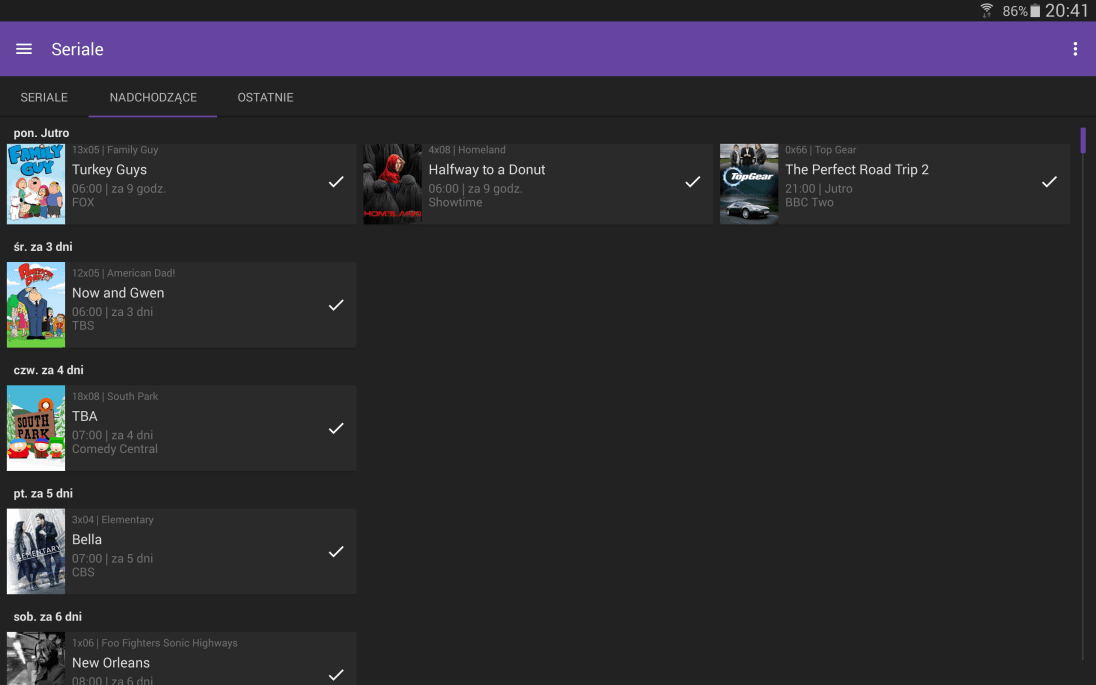Image resolution: width=1096 pixels, height=685 pixels.
Task: Click the 'czw. za 4 dni' header
Action: (48, 370)
